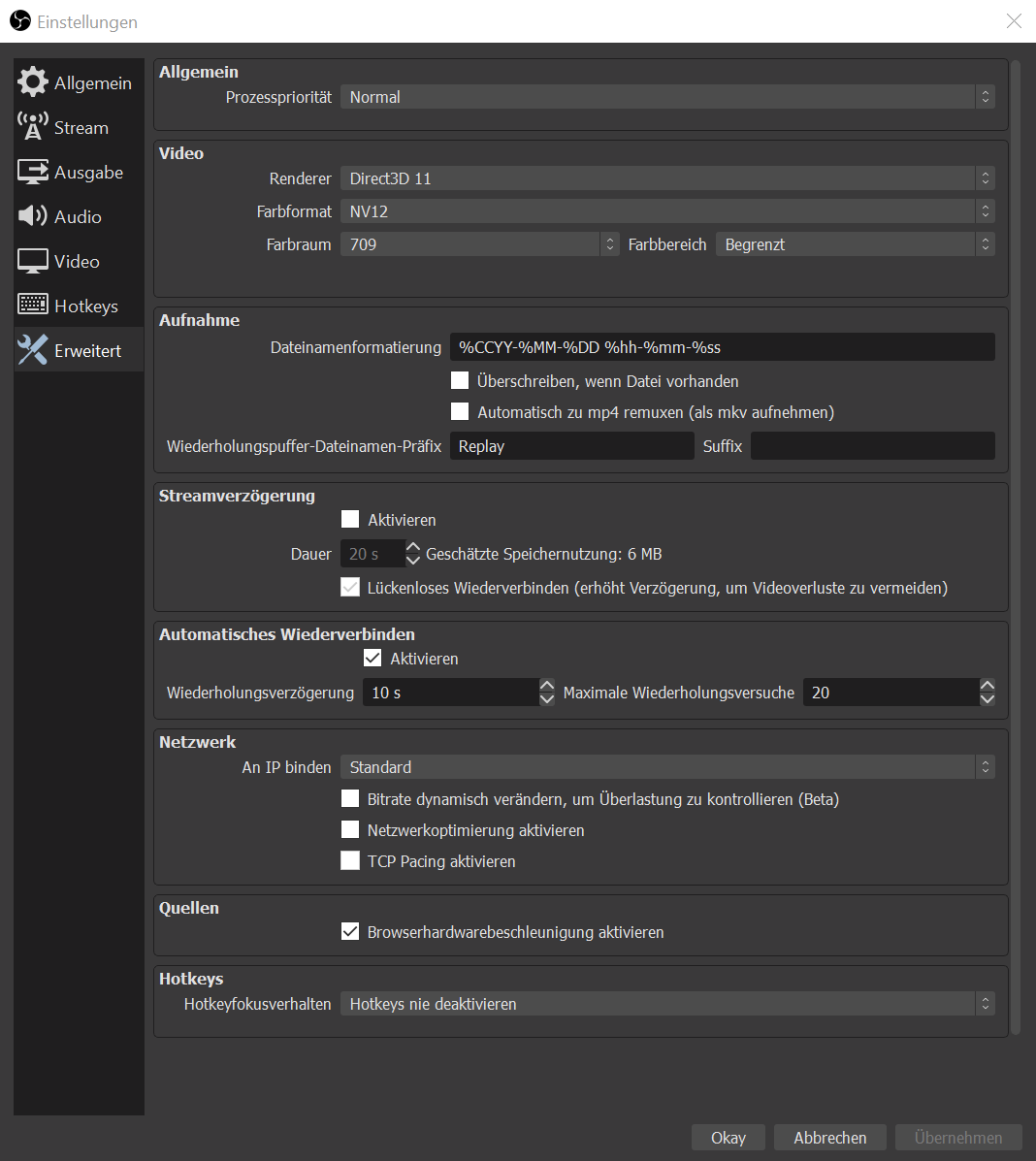
Task: Click the Erweitert wrench tools icon
Action: click(x=33, y=350)
